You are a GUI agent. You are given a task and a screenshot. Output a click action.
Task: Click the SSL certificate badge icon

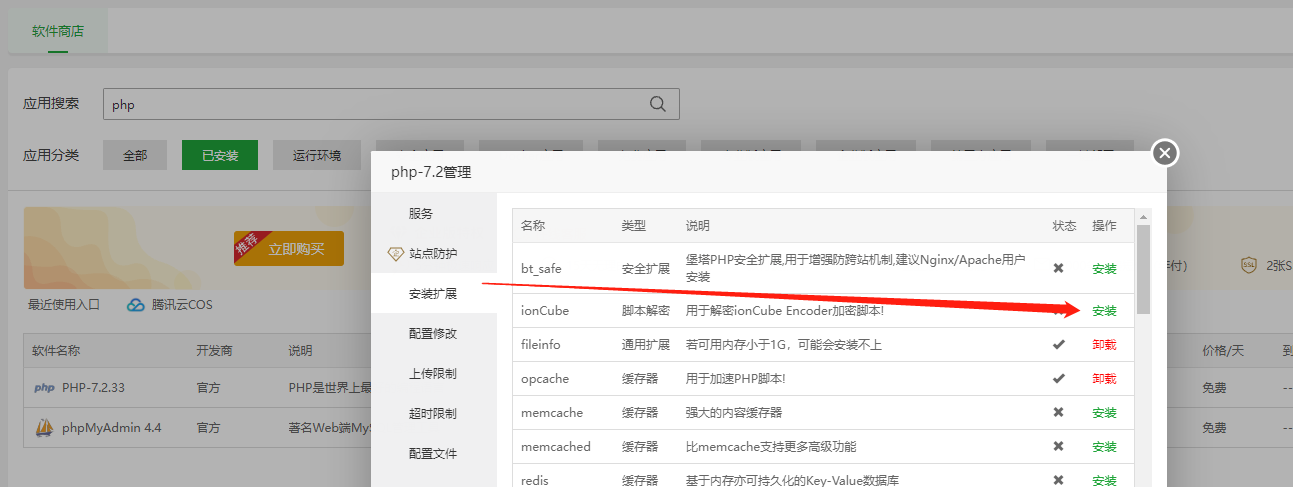[1248, 265]
